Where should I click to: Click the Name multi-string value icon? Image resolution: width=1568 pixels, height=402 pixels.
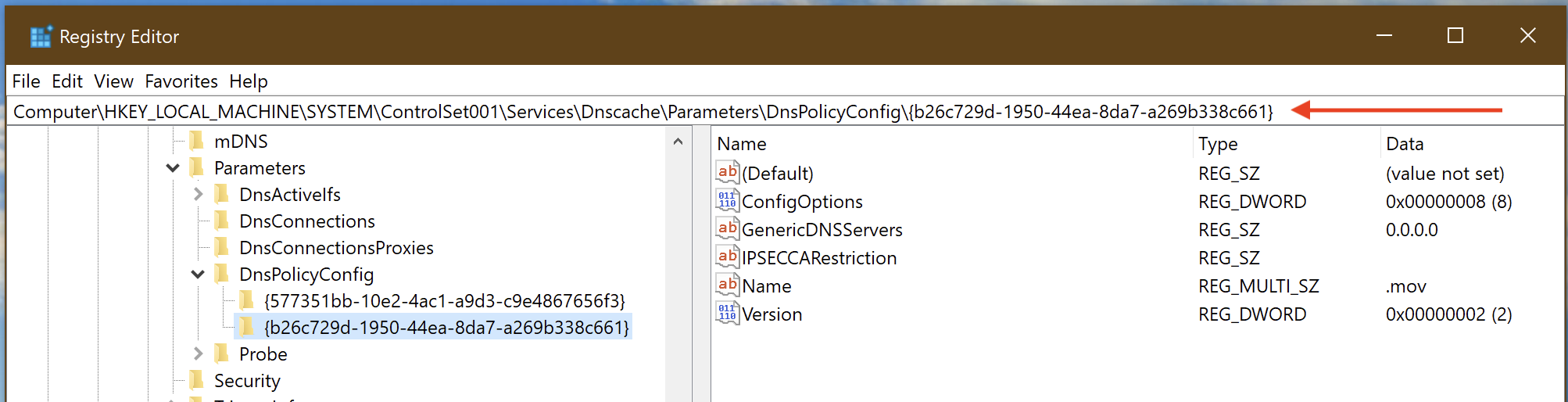[727, 285]
